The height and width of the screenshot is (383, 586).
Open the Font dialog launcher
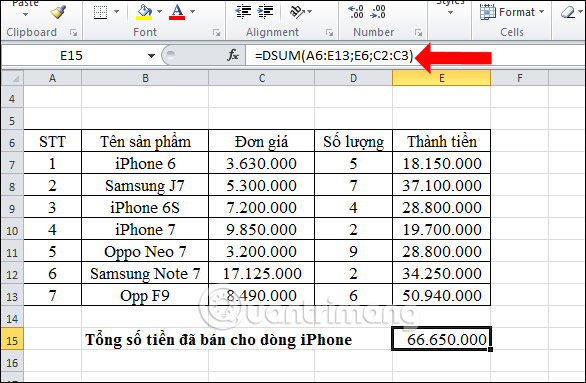pyautogui.click(x=216, y=33)
